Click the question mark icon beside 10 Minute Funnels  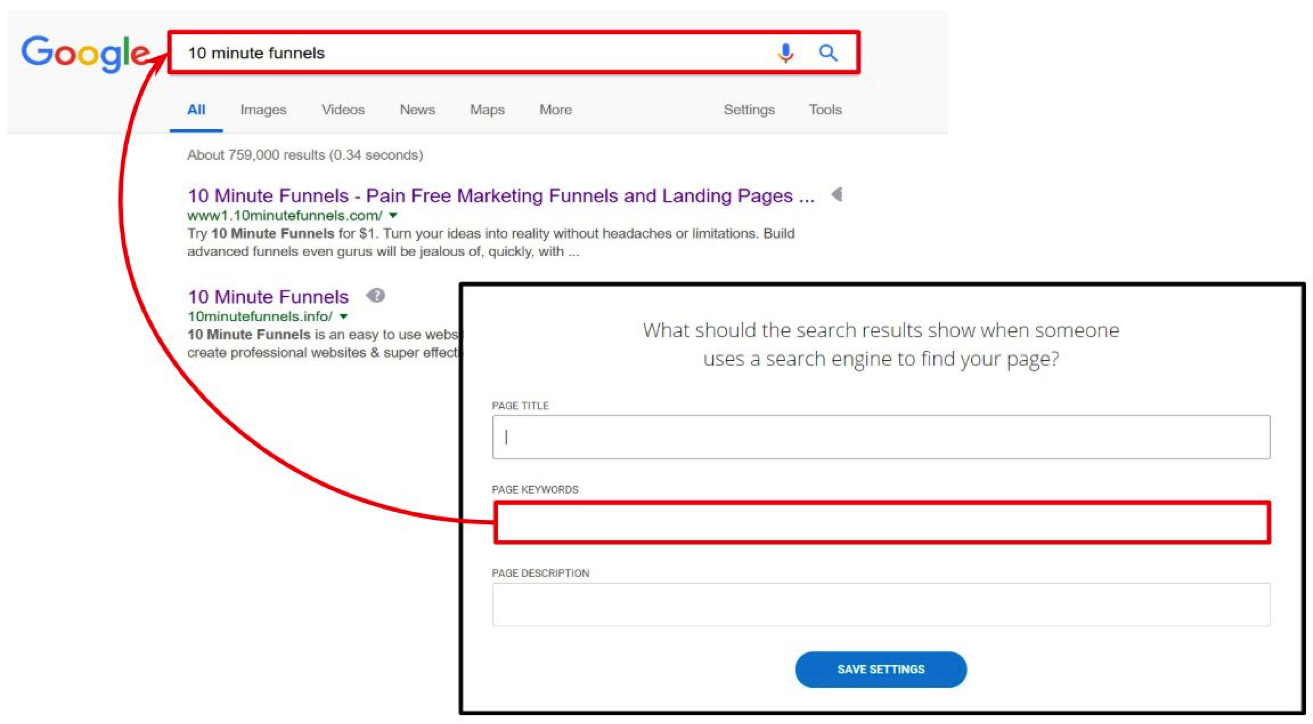[x=376, y=296]
